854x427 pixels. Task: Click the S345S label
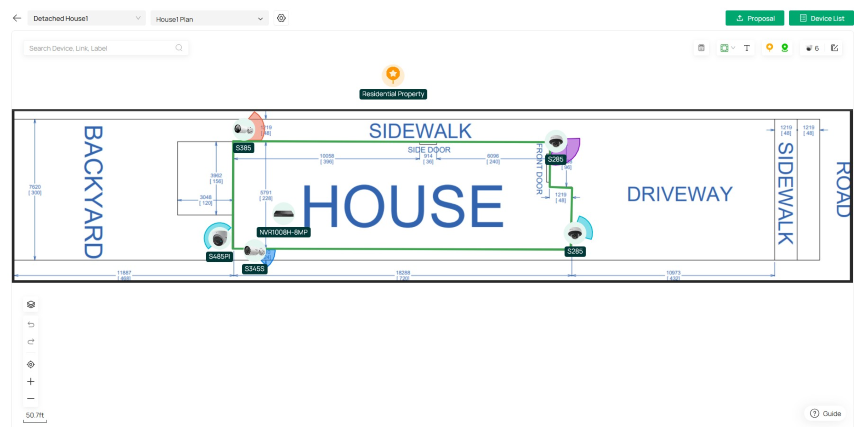[x=254, y=269]
